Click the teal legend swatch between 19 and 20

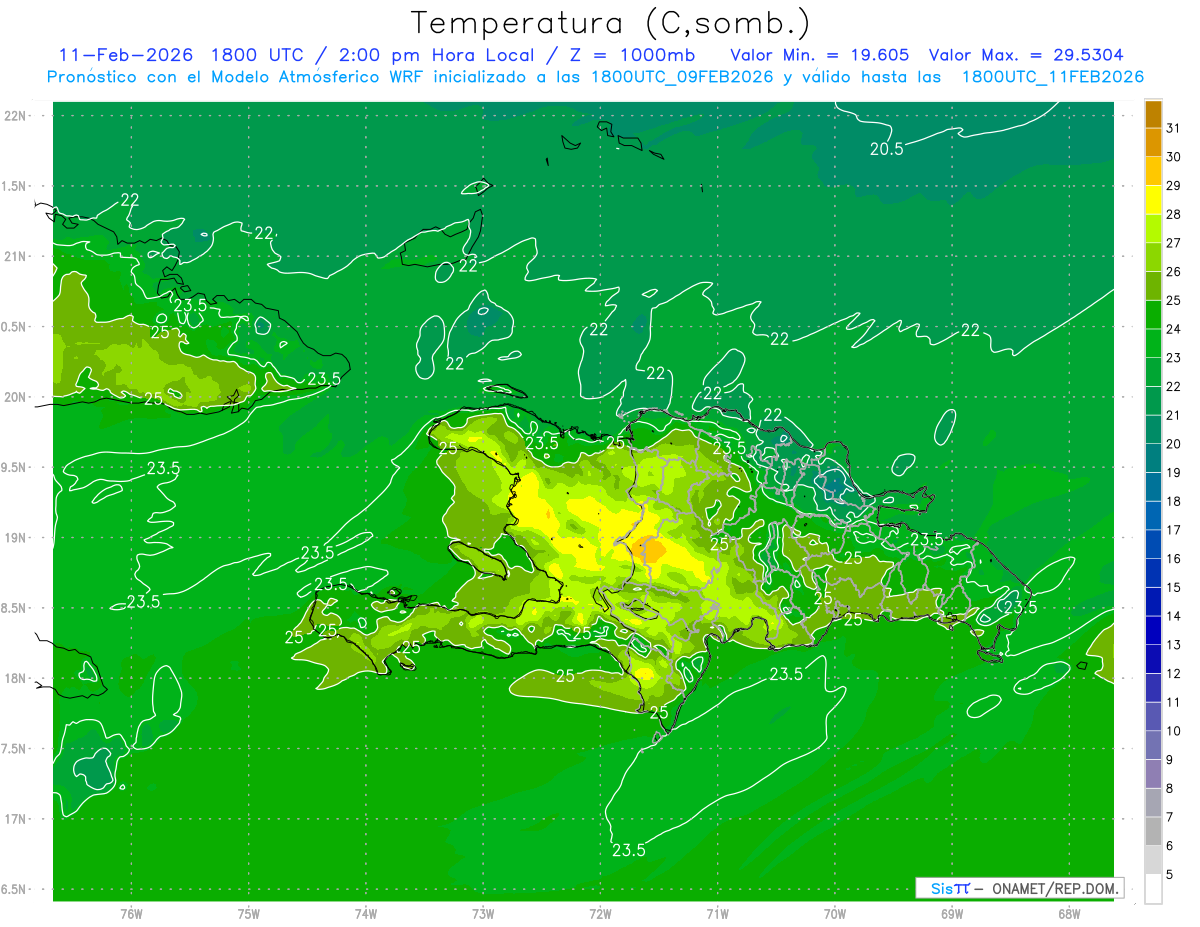click(x=1154, y=458)
